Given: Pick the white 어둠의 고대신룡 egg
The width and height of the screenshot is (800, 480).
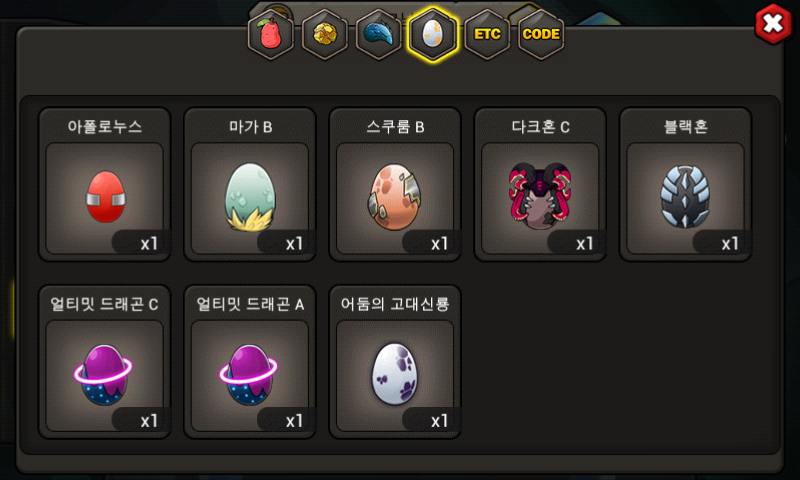Looking at the screenshot, I should point(395,375).
